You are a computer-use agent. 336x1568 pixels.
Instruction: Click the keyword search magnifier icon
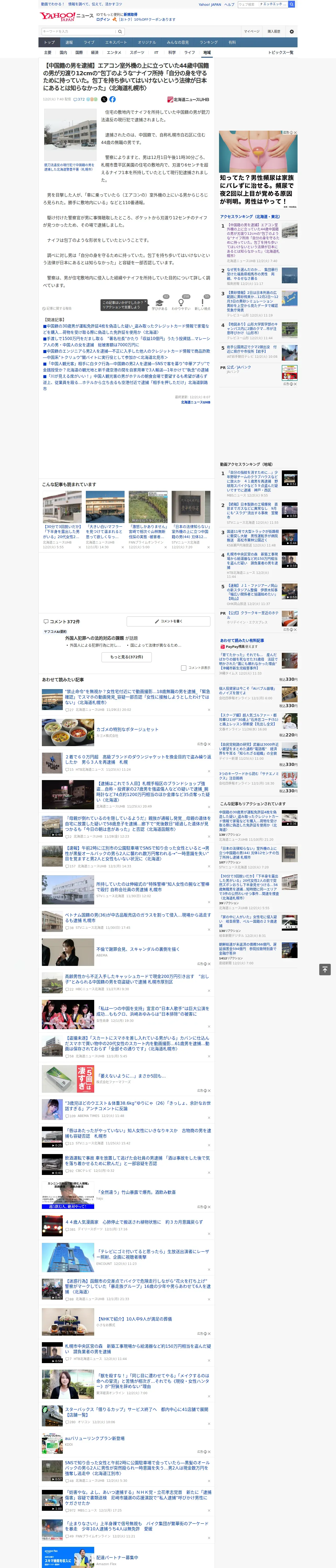120,31
